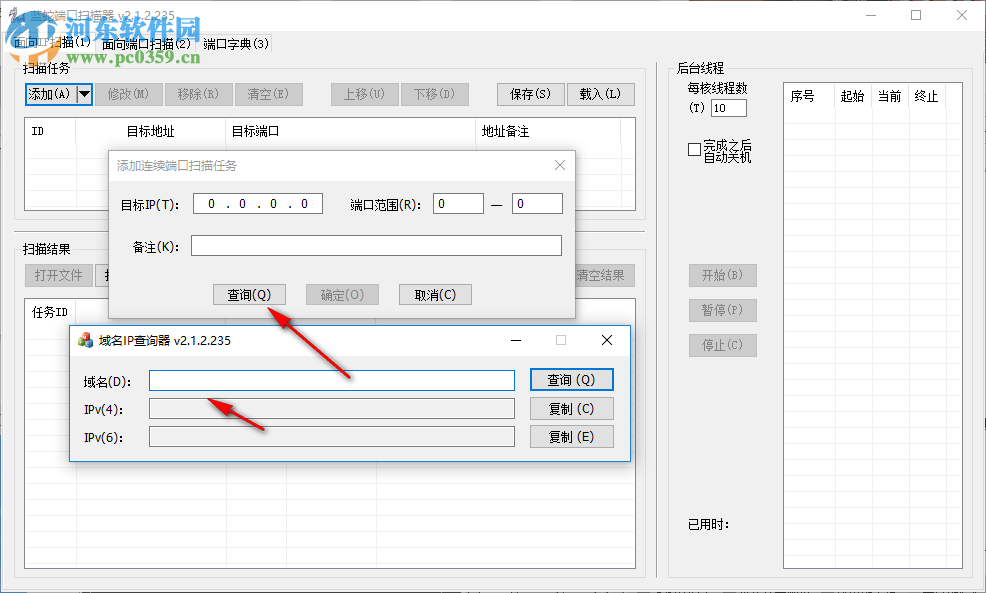This screenshot has width=986, height=593.
Task: Click 查询(Q) in 域名IP查询器 window
Action: tap(572, 380)
